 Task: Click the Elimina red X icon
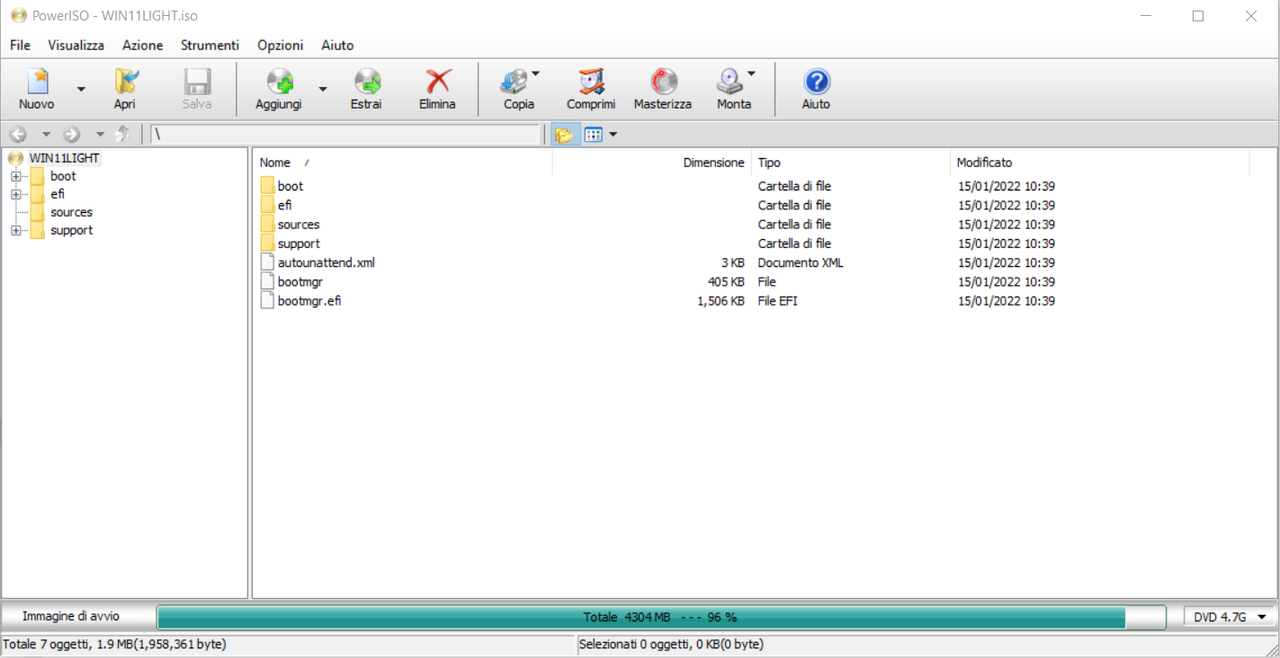coord(438,82)
